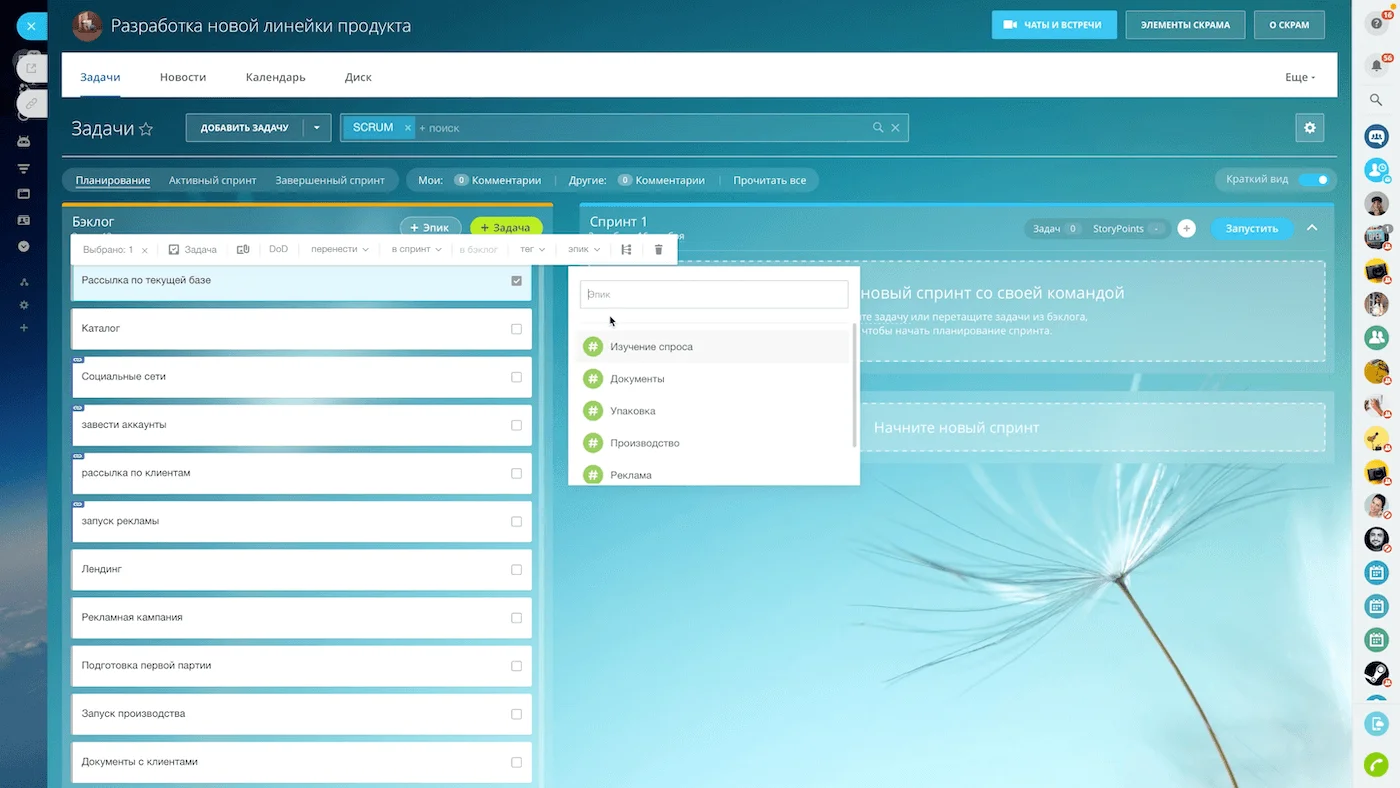The image size is (1400, 788).
Task: Open Scrum settings gear icon
Action: [1309, 128]
